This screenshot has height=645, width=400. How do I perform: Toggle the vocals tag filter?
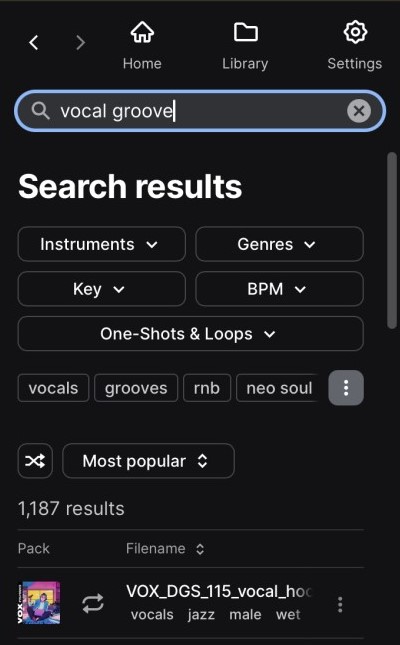coord(53,388)
